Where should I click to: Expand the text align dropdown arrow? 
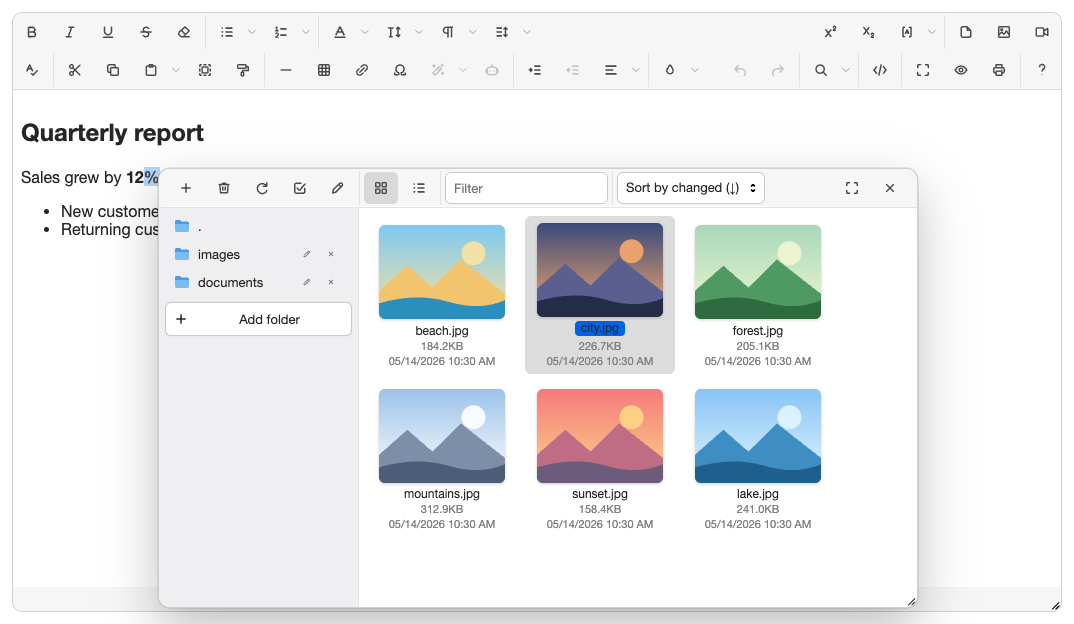point(636,70)
